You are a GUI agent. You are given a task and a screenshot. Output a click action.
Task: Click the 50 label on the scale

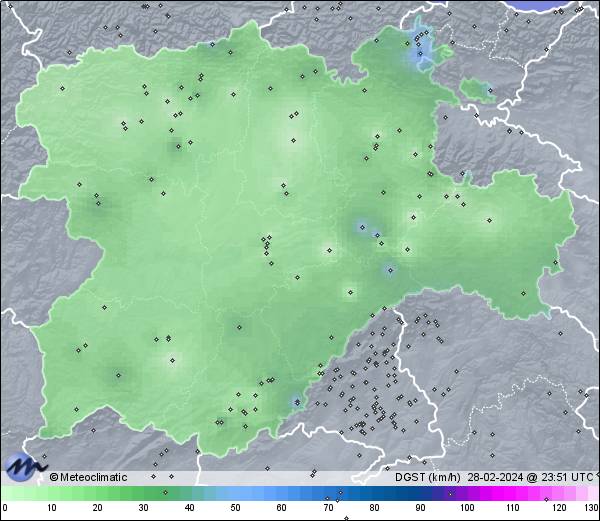click(x=235, y=508)
